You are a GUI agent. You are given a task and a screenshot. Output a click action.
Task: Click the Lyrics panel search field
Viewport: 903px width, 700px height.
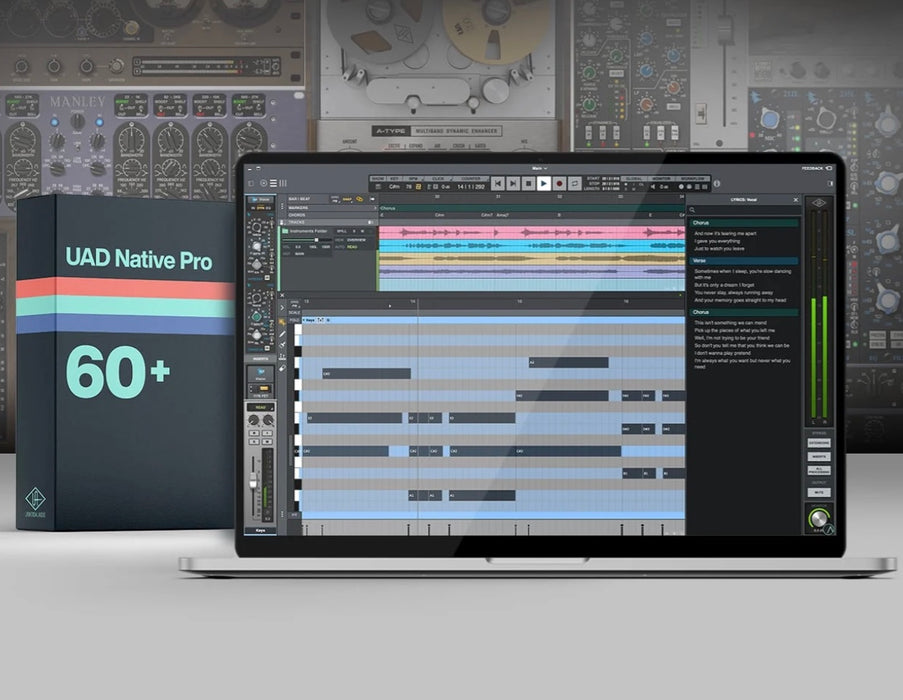744,210
